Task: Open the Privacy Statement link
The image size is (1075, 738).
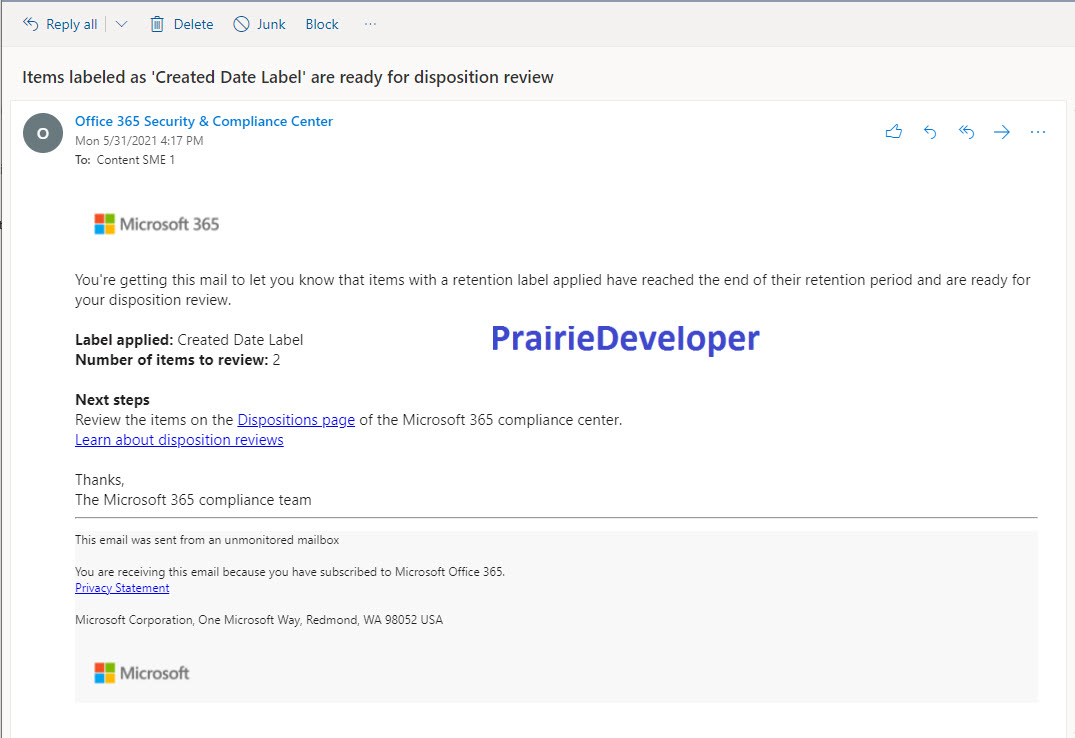Action: [122, 588]
